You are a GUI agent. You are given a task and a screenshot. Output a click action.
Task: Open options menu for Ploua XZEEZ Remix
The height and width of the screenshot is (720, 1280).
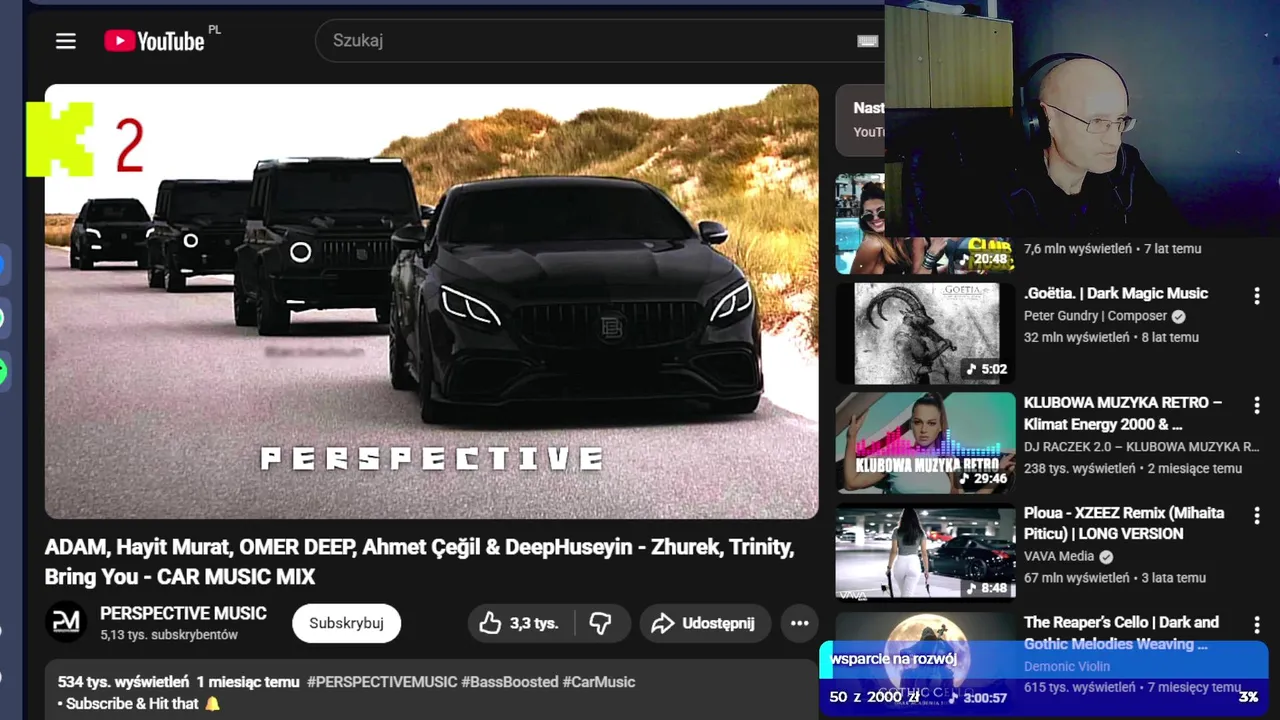pyautogui.click(x=1257, y=515)
